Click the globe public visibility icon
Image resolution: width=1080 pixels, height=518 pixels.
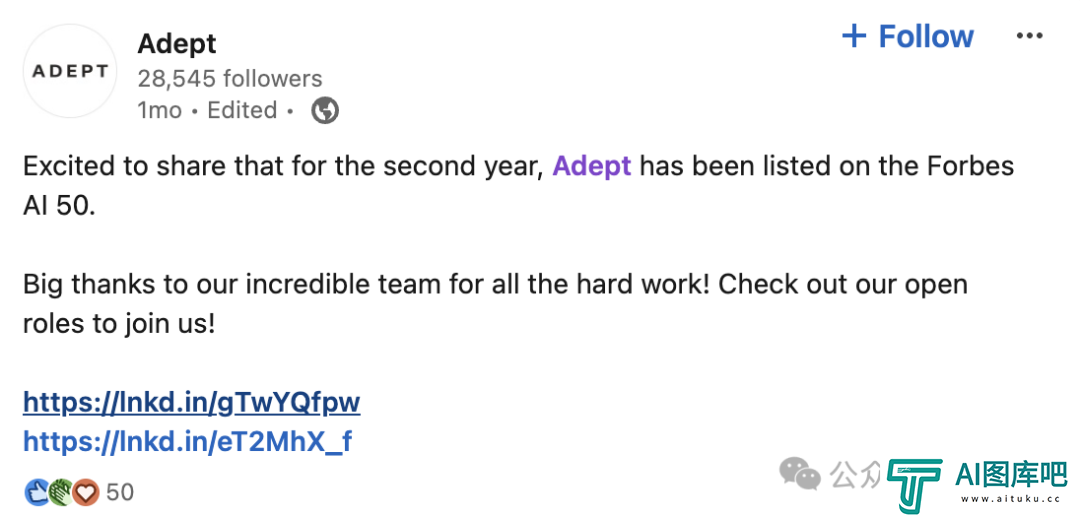tap(325, 110)
